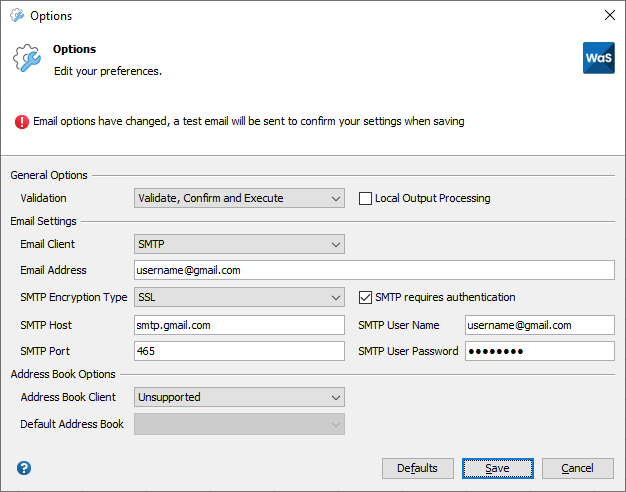This screenshot has height=492, width=626.
Task: Enable Local Output Processing checkbox
Action: pyautogui.click(x=365, y=198)
